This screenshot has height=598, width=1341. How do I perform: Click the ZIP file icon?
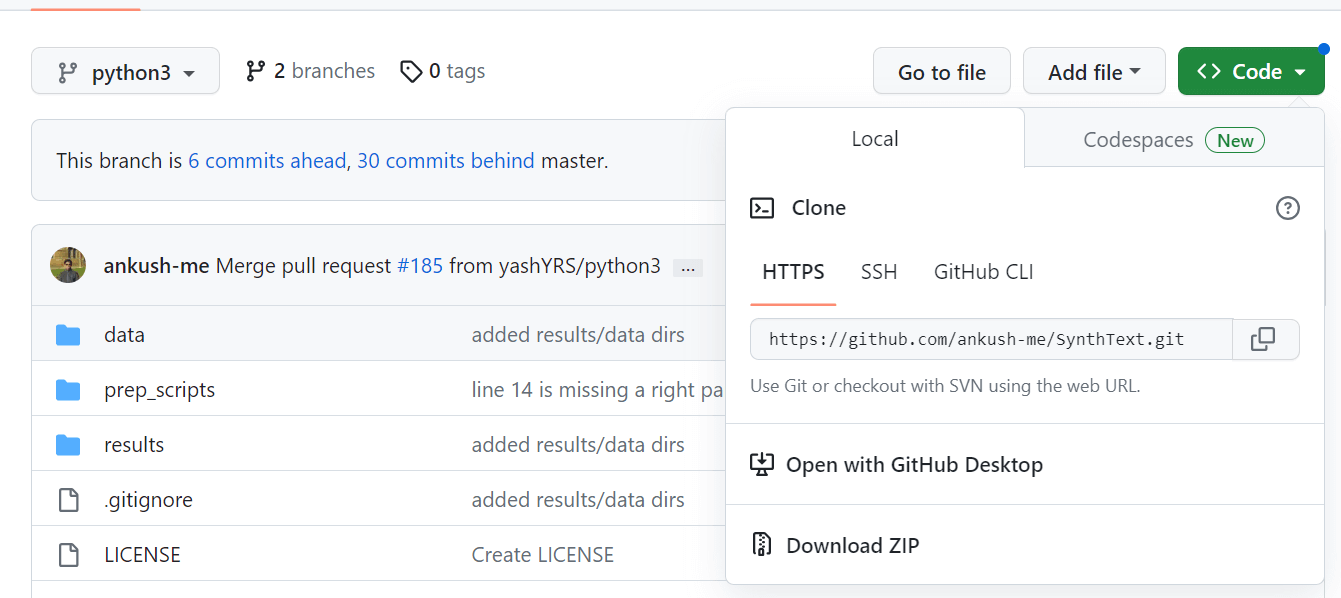tap(762, 545)
